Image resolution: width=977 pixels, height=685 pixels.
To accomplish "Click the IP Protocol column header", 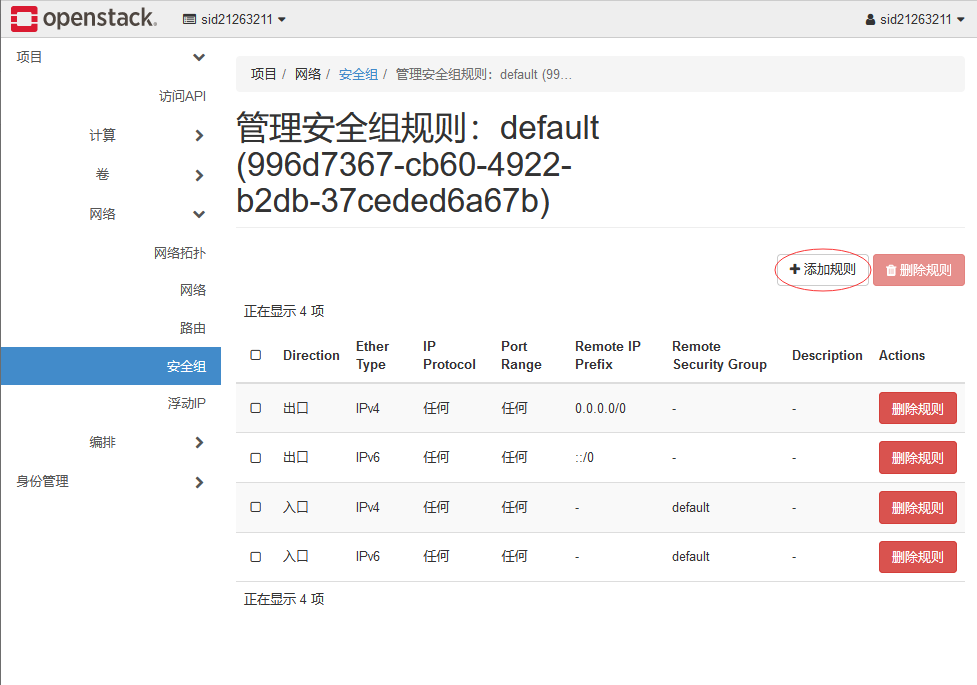I will tap(449, 355).
